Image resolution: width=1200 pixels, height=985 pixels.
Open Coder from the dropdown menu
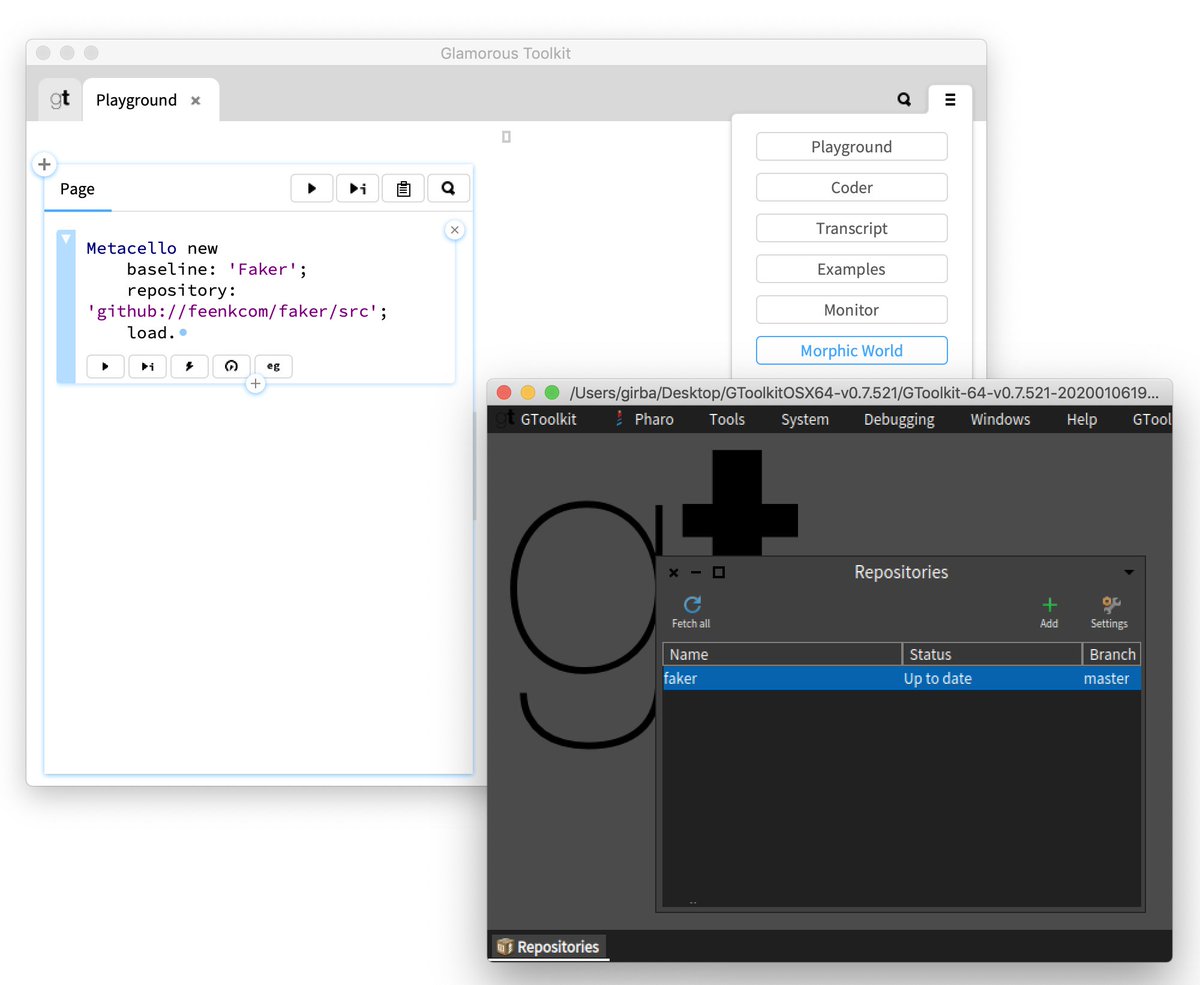(x=851, y=188)
